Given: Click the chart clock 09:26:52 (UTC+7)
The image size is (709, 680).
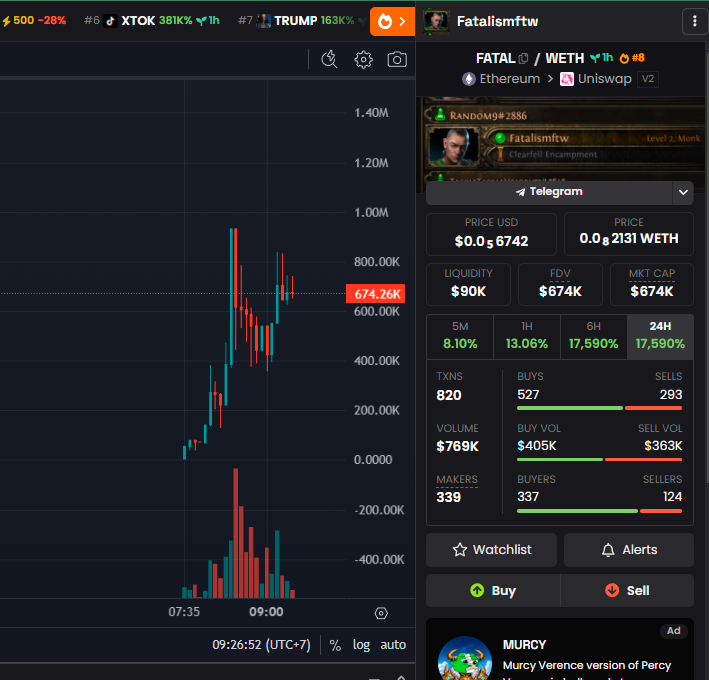Looking at the screenshot, I should click(261, 645).
